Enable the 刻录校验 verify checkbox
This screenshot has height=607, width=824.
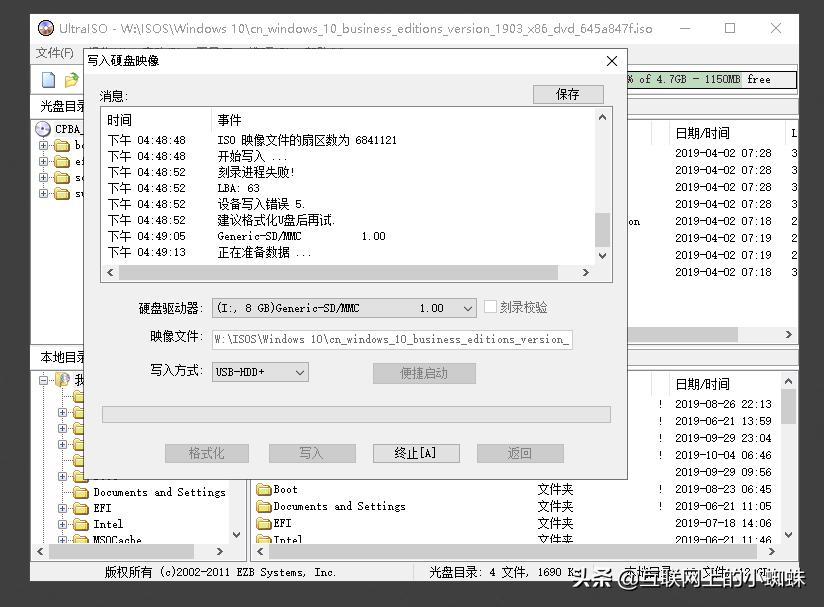489,307
